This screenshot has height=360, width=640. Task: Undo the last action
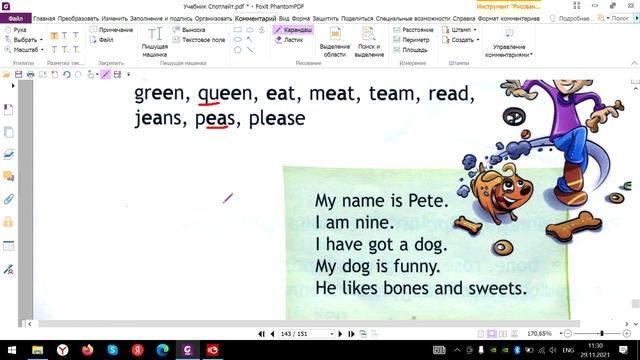67,74
